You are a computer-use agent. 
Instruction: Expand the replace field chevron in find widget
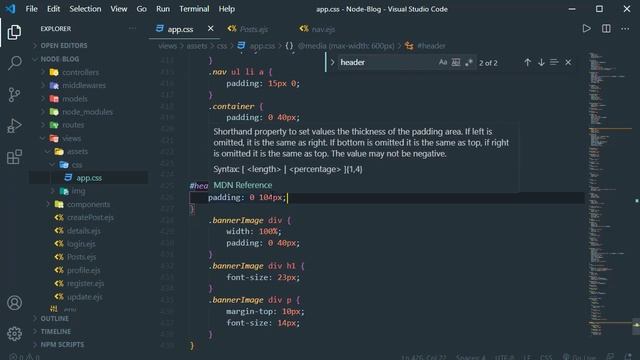point(332,62)
